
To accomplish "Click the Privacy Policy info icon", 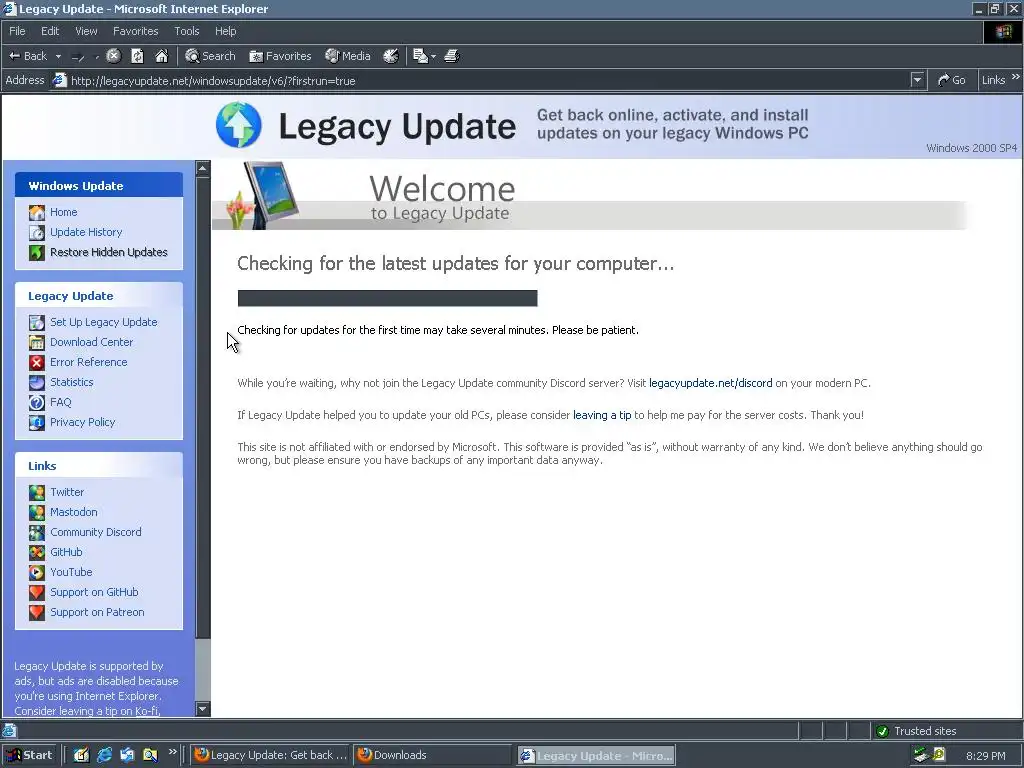I will click(37, 423).
